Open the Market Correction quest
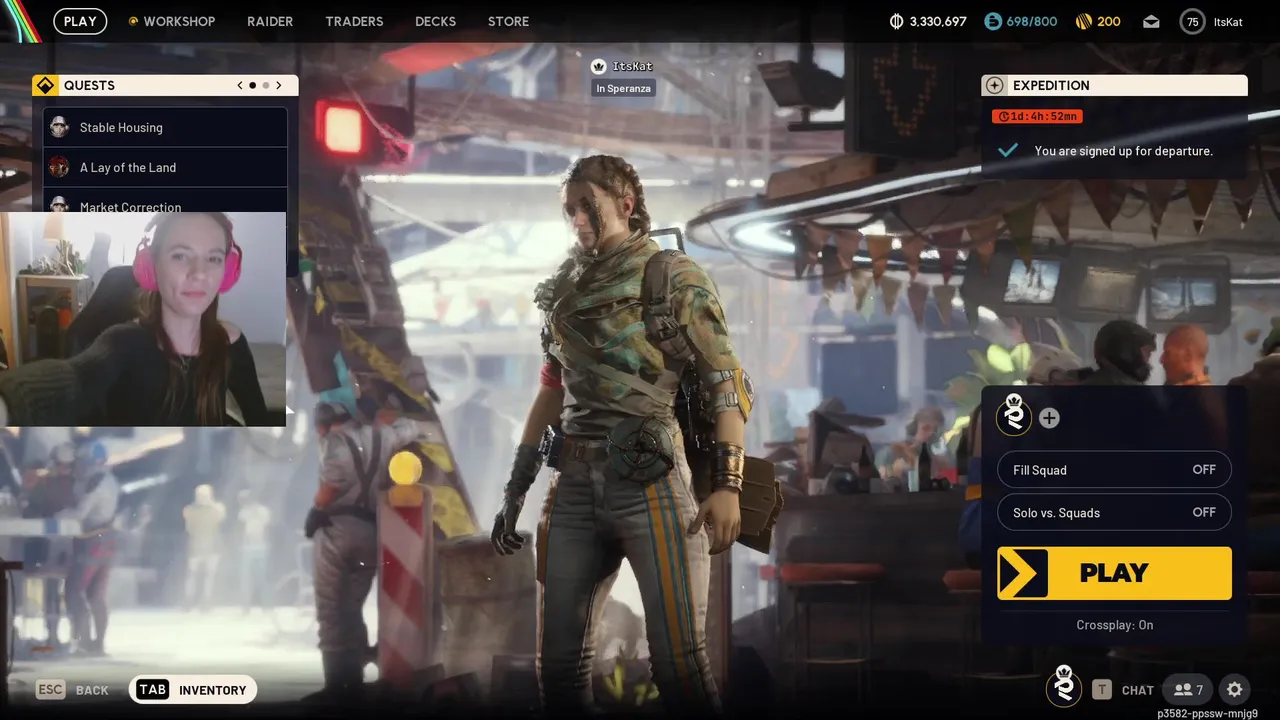1280x720 pixels. point(165,201)
